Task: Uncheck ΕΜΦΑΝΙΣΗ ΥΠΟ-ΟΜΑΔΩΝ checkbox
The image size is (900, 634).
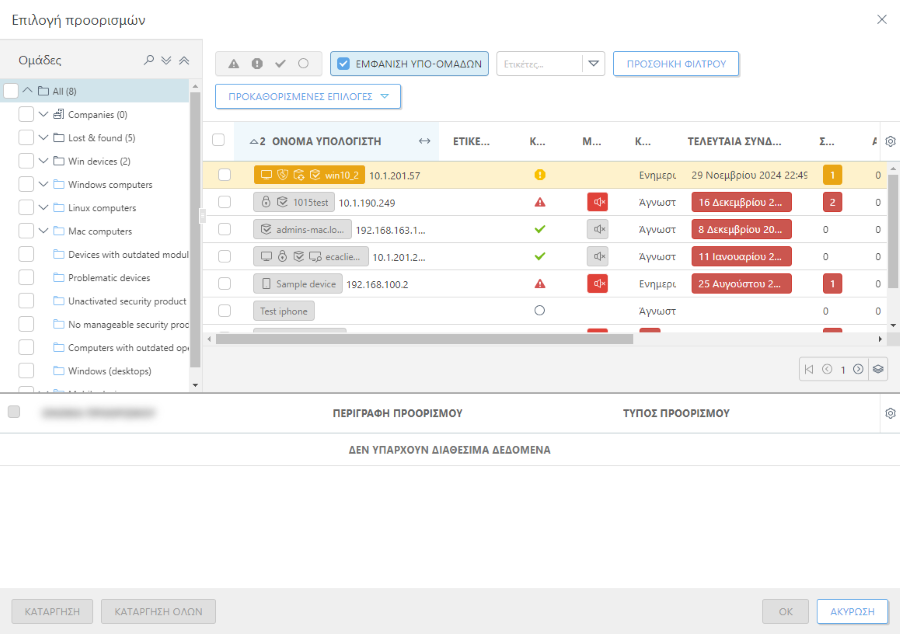Action: [x=343, y=64]
